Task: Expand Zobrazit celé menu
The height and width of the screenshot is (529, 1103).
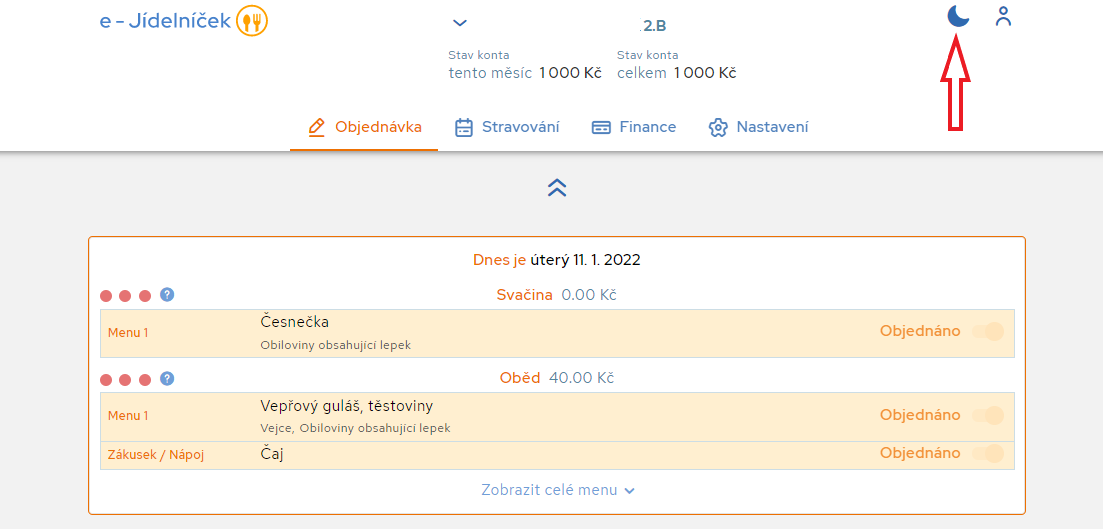Action: (558, 490)
